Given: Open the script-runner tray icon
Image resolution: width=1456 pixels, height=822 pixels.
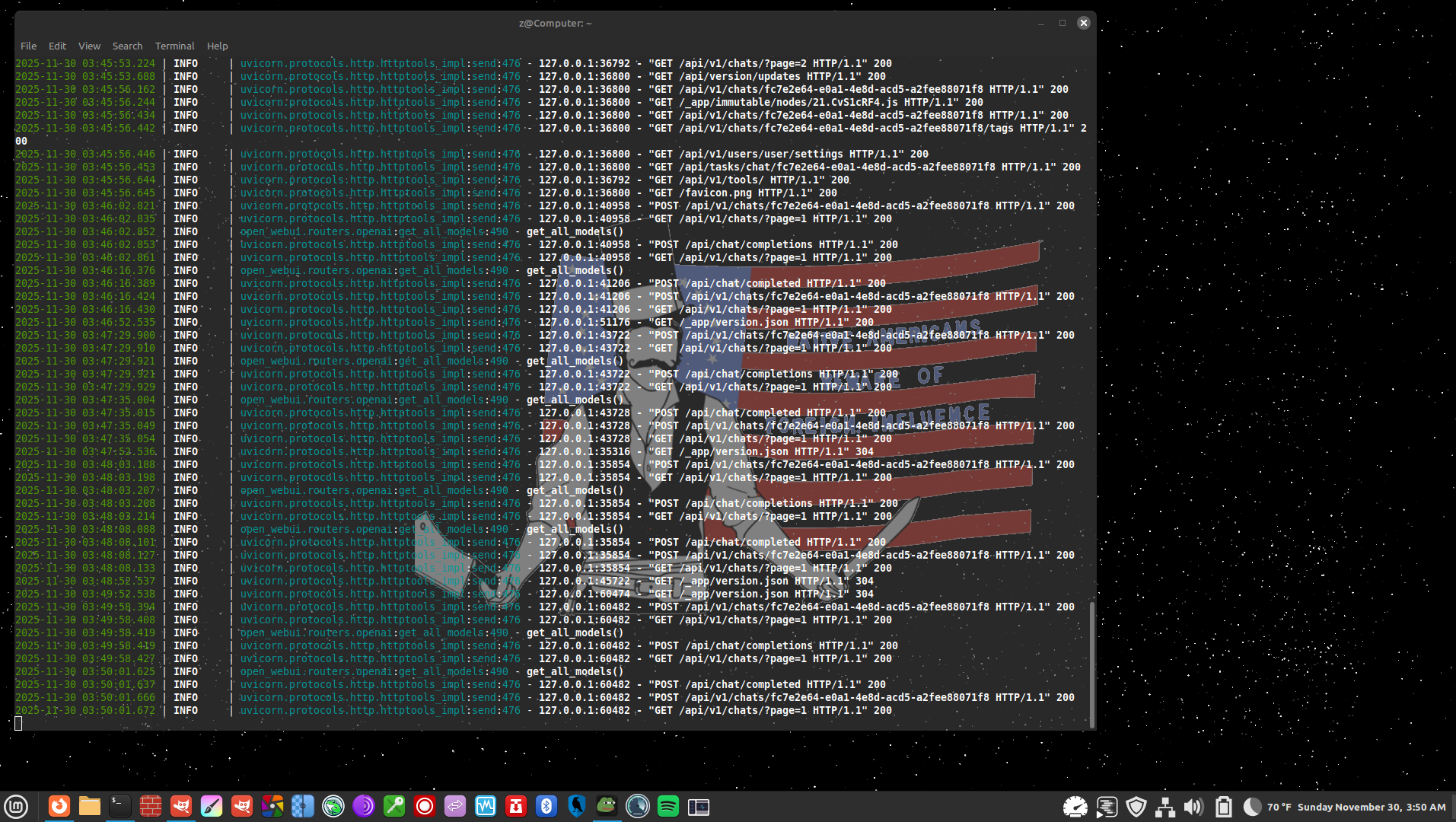Looking at the screenshot, I should coord(1107,807).
